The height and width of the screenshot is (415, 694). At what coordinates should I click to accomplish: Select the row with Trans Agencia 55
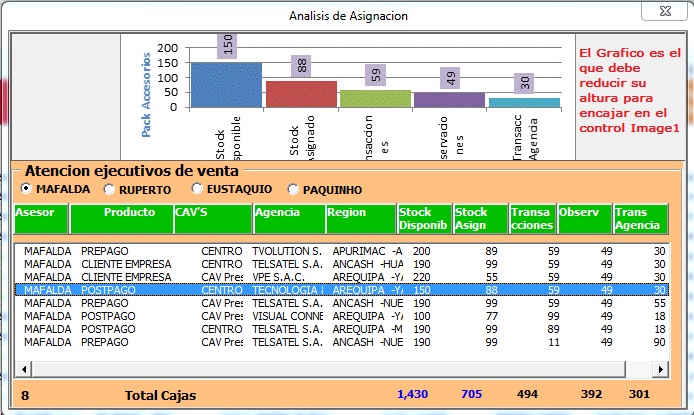click(342, 304)
